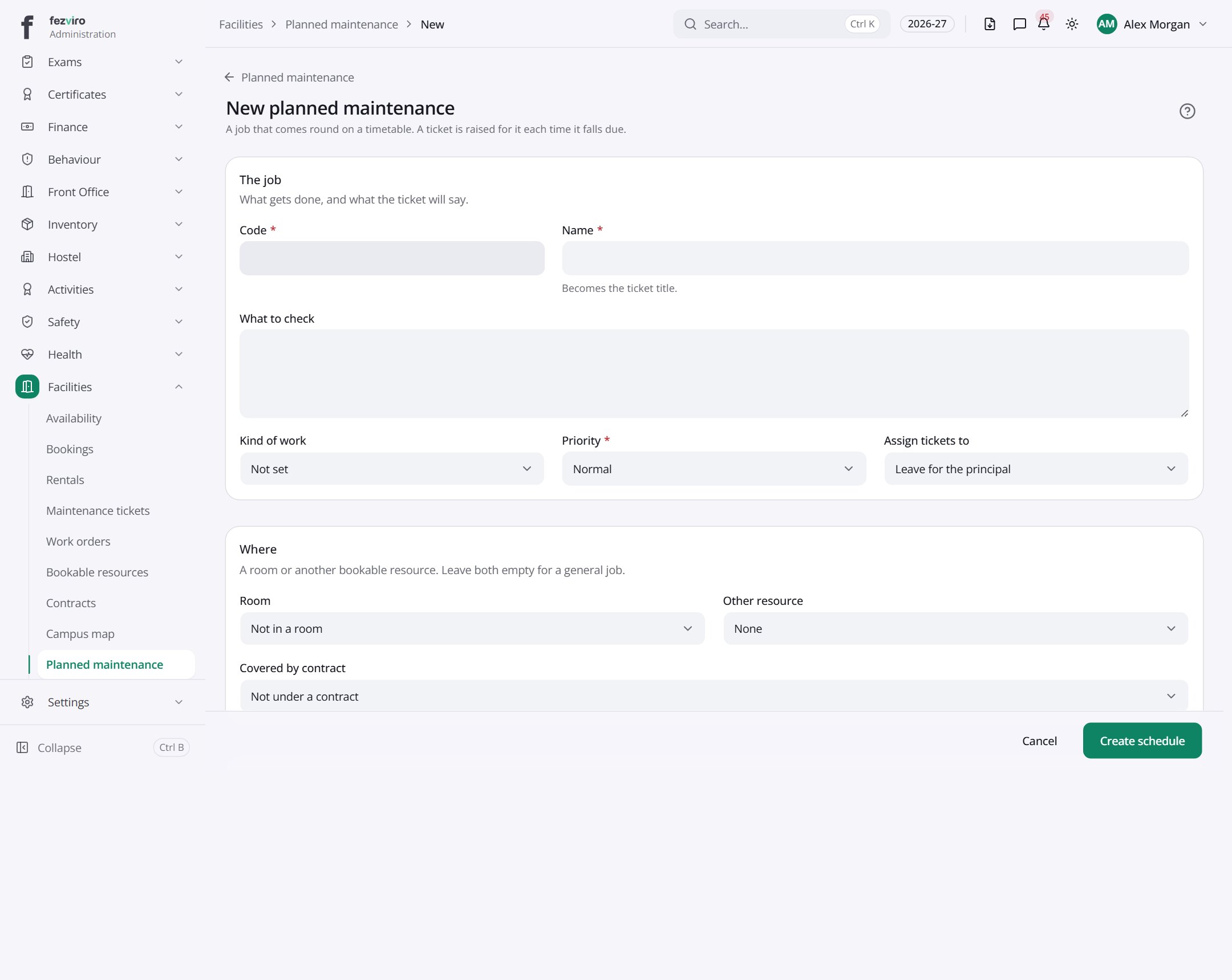Viewport: 1232px width, 980px height.
Task: Expand the Health menu chevron
Action: click(x=179, y=355)
